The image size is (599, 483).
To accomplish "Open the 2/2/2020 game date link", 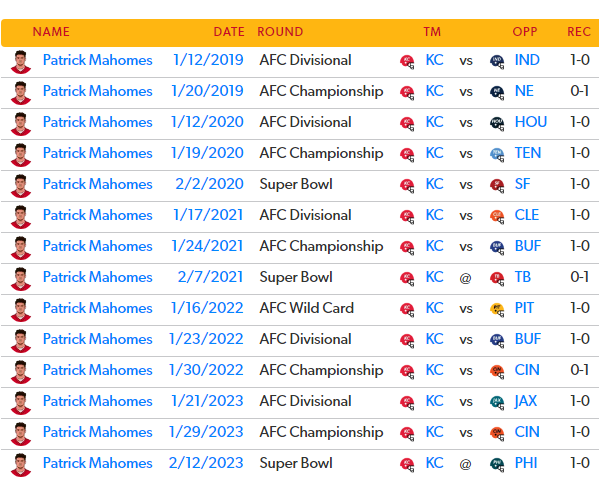I will [x=209, y=184].
